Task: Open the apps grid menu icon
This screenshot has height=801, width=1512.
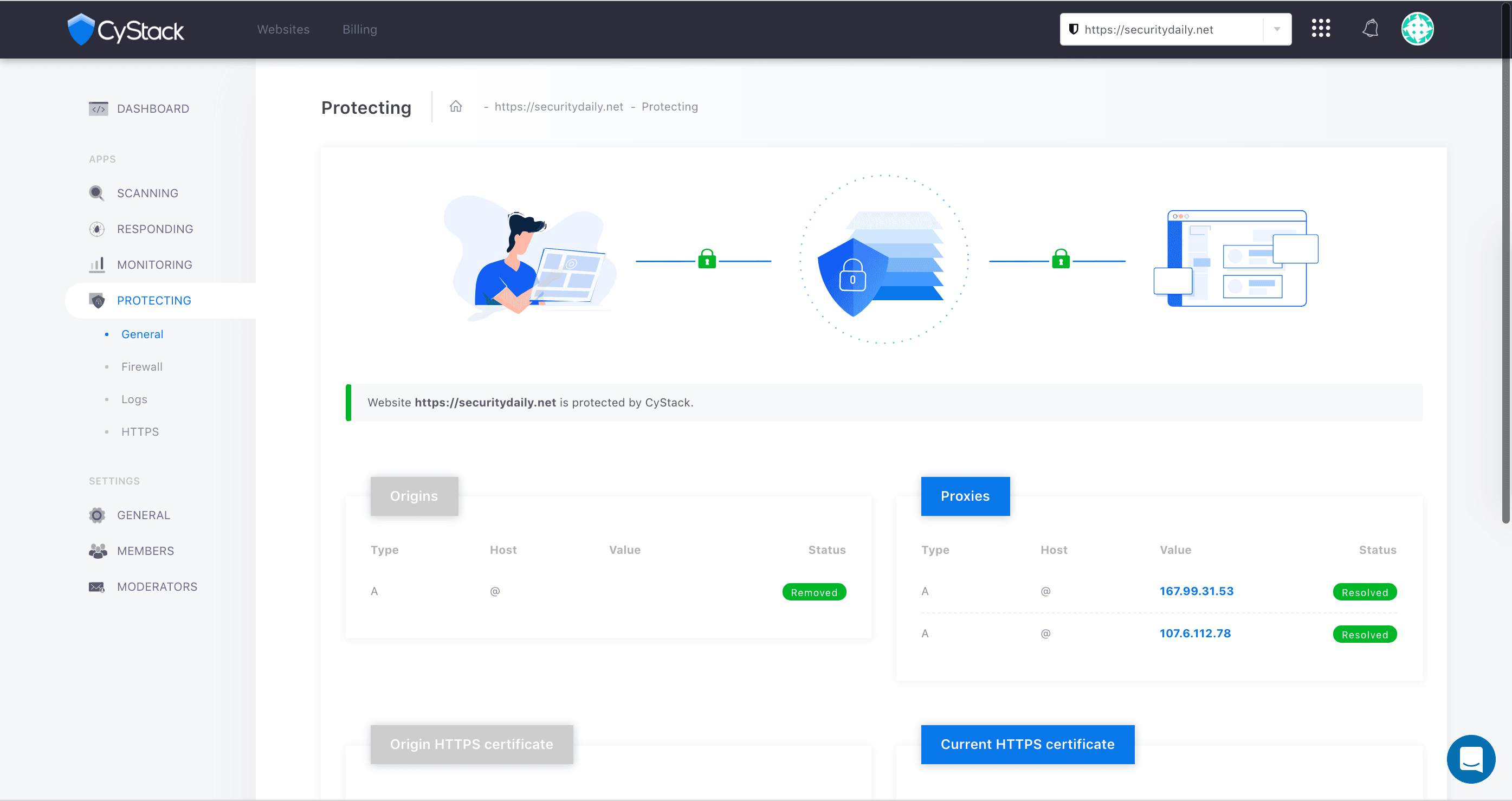Action: (x=1321, y=28)
